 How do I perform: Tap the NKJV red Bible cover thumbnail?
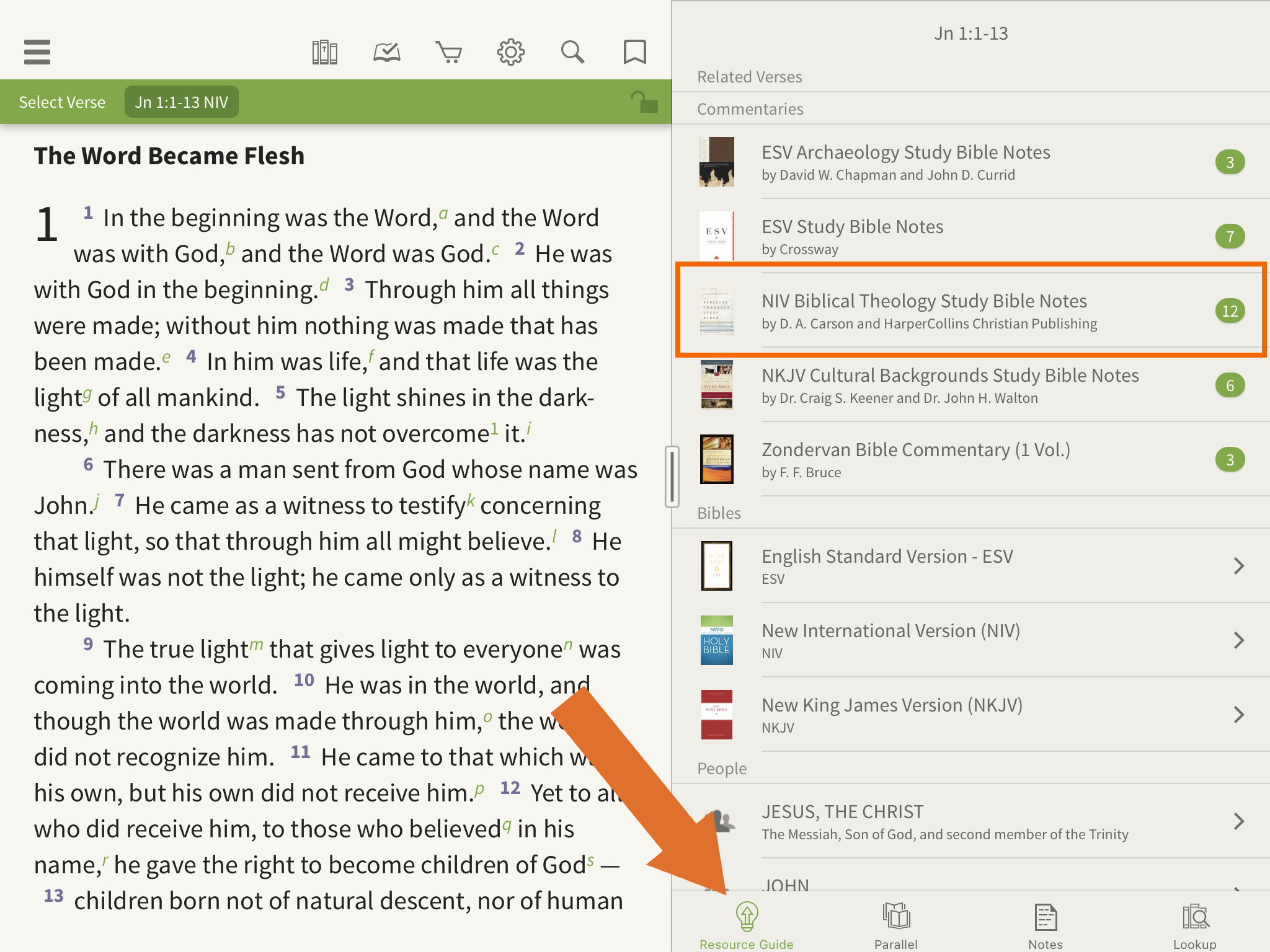tap(716, 715)
